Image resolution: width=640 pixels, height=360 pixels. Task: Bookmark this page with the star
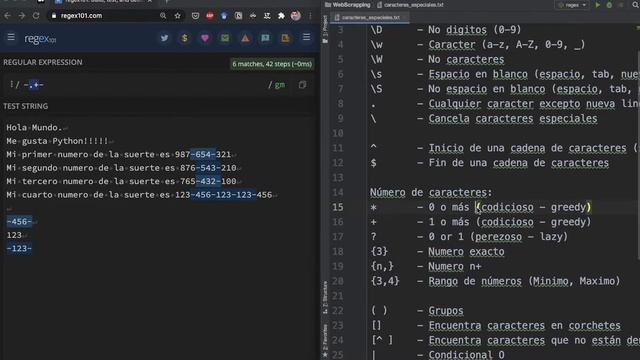178,16
